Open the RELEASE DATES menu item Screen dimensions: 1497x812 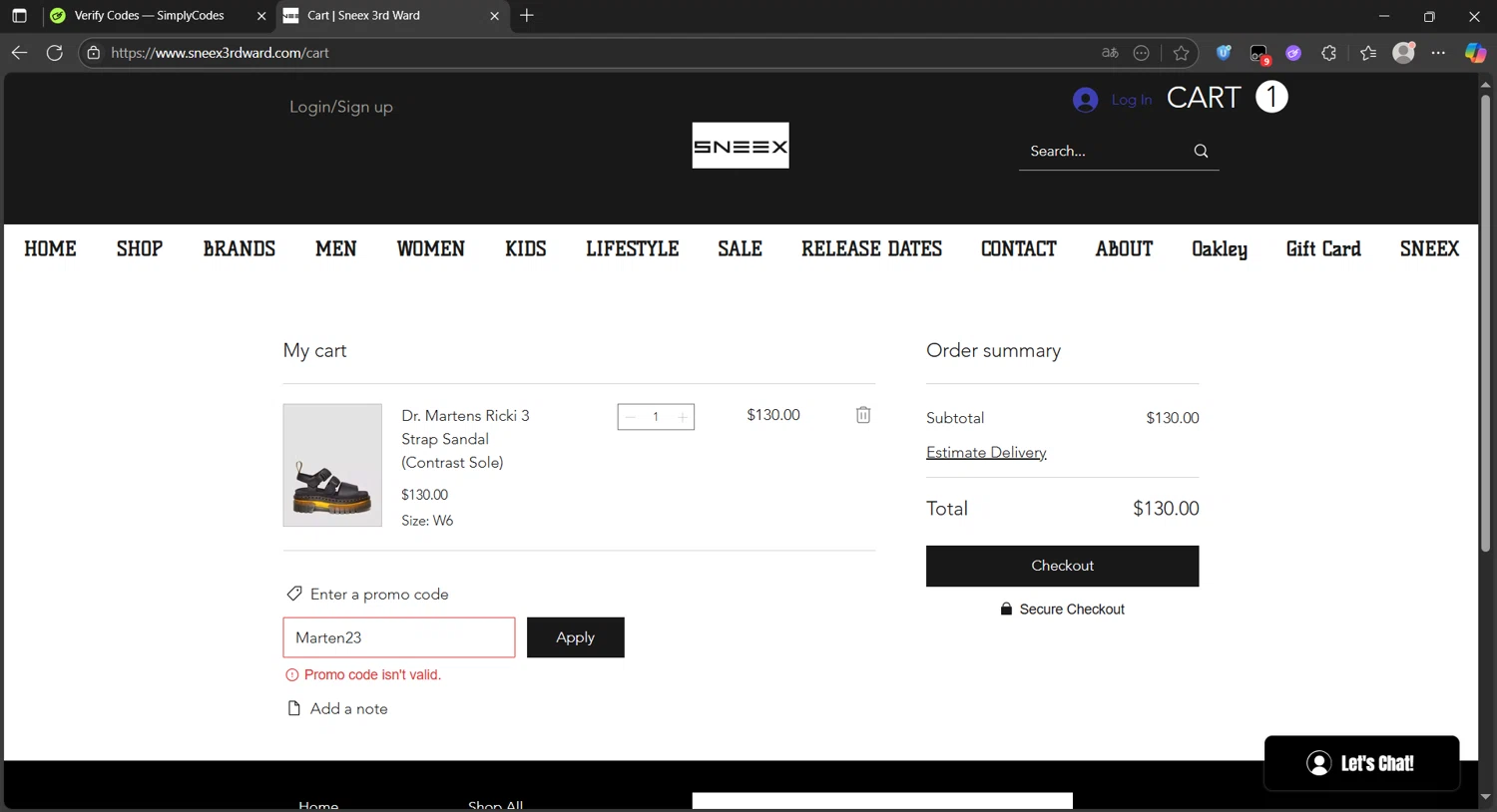click(x=872, y=248)
